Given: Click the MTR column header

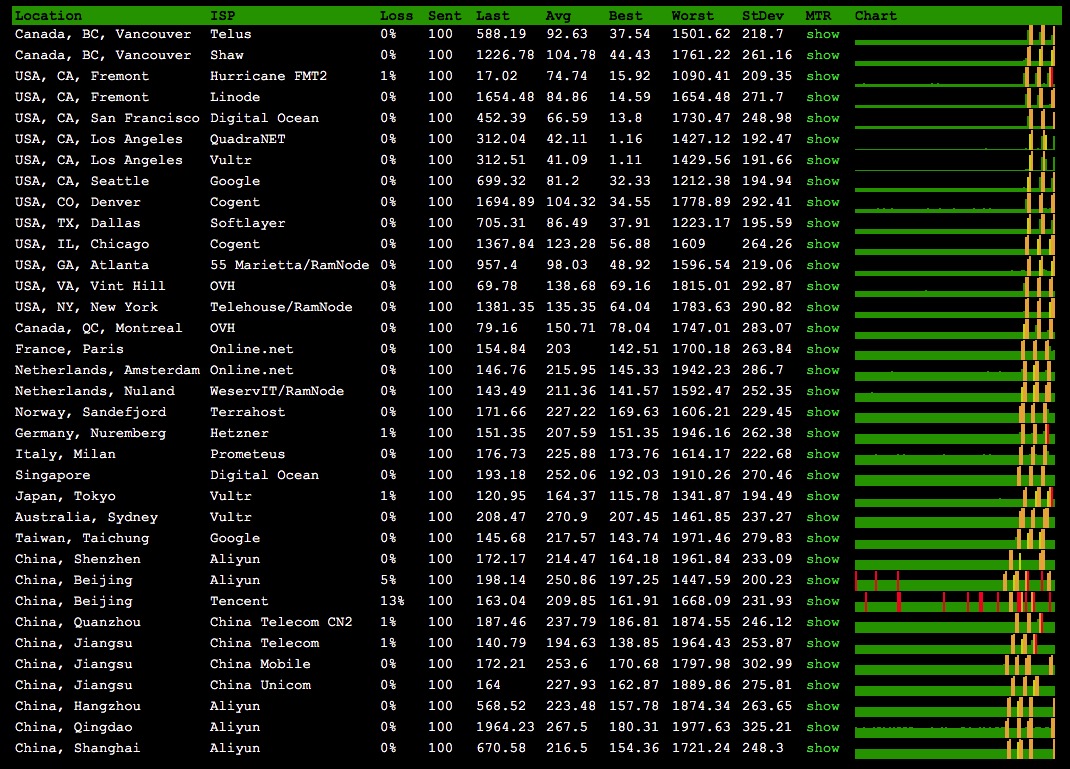Looking at the screenshot, I should (x=818, y=15).
